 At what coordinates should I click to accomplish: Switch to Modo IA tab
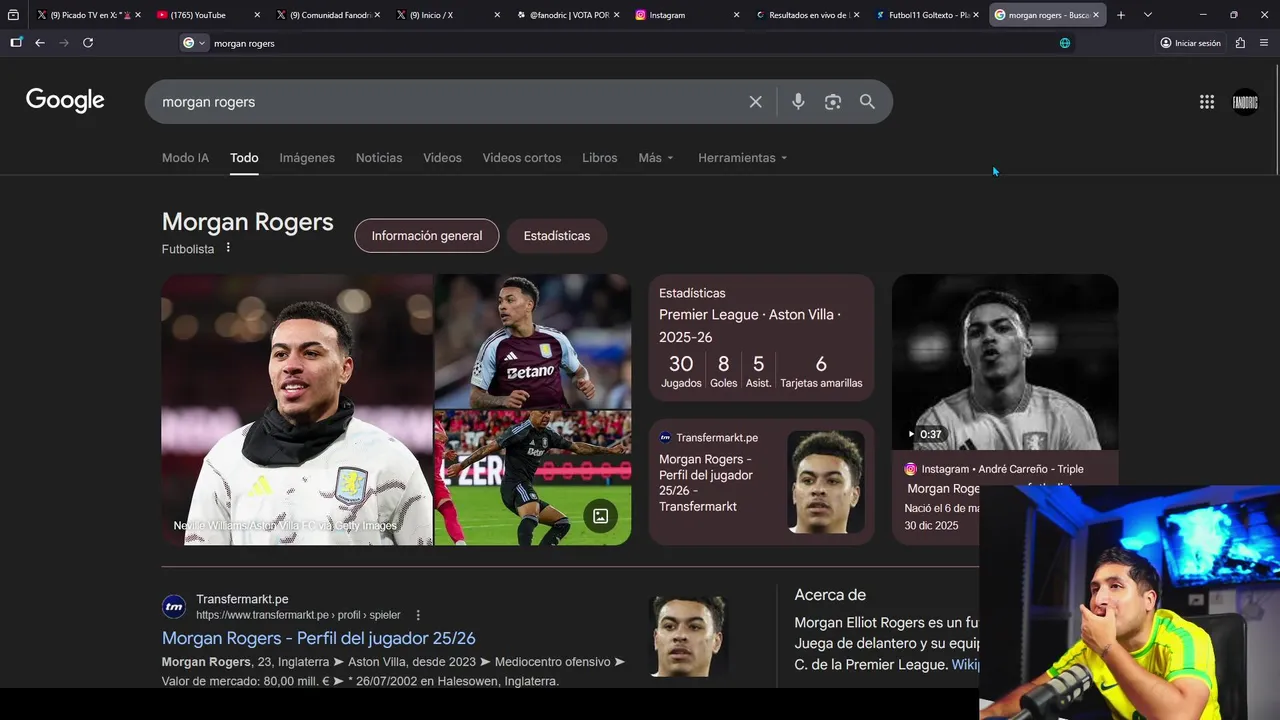tap(186, 158)
